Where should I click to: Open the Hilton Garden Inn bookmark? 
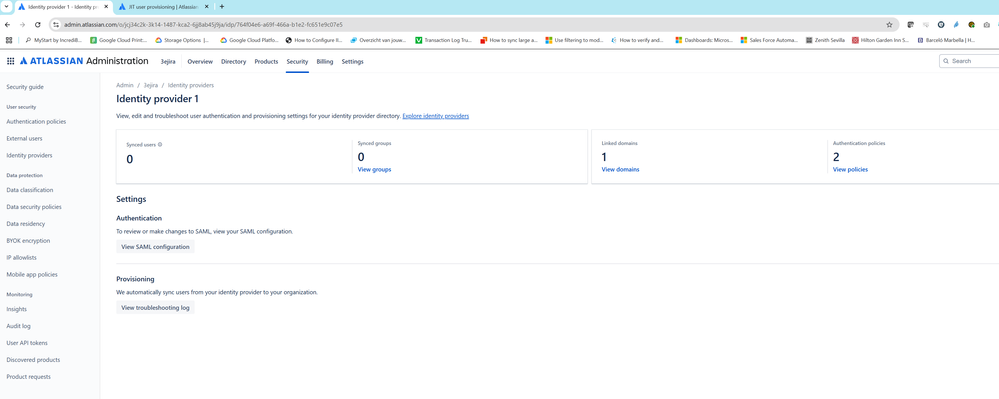pos(881,40)
